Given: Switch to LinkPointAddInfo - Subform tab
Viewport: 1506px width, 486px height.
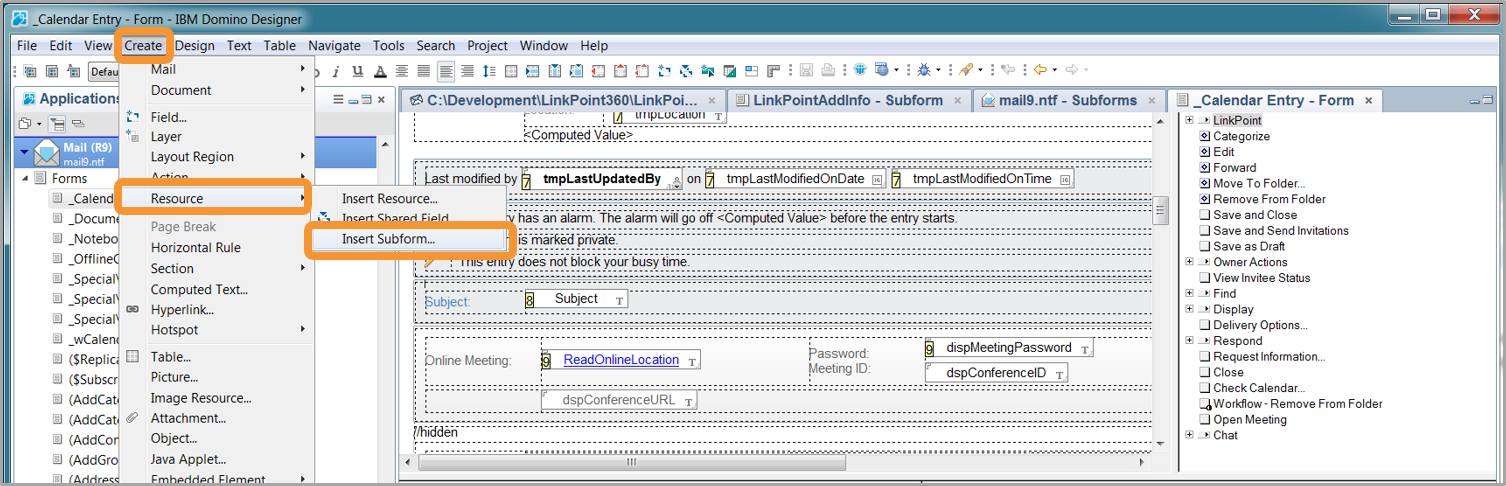Looking at the screenshot, I should 848,100.
